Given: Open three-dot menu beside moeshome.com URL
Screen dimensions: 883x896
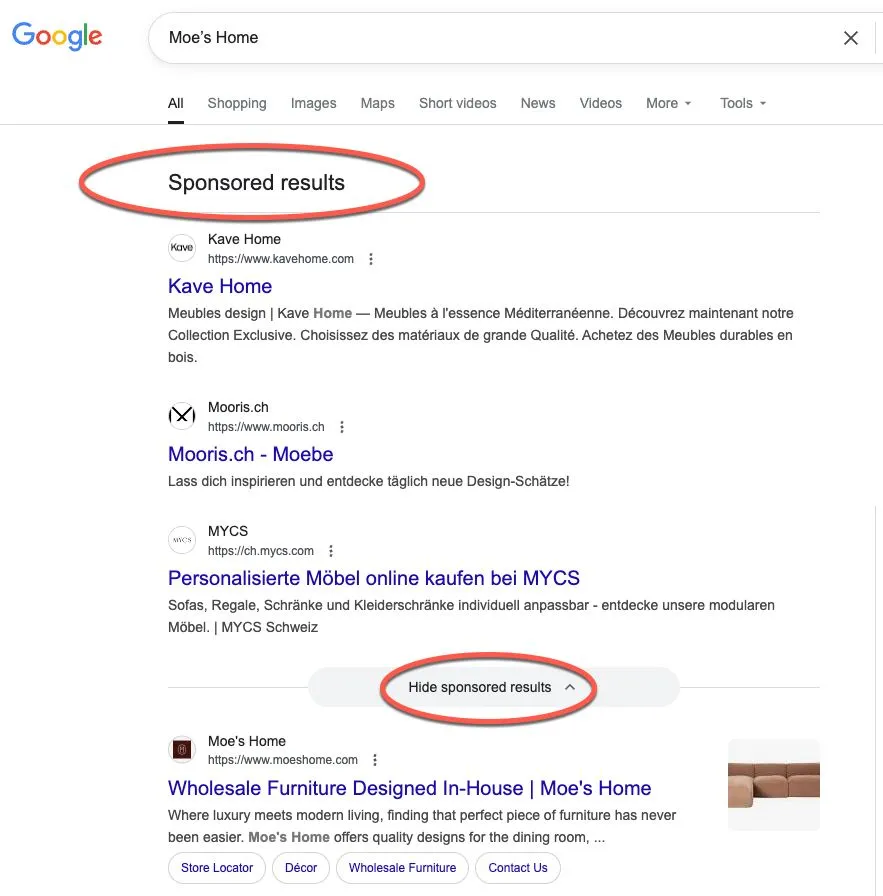Looking at the screenshot, I should click(375, 760).
